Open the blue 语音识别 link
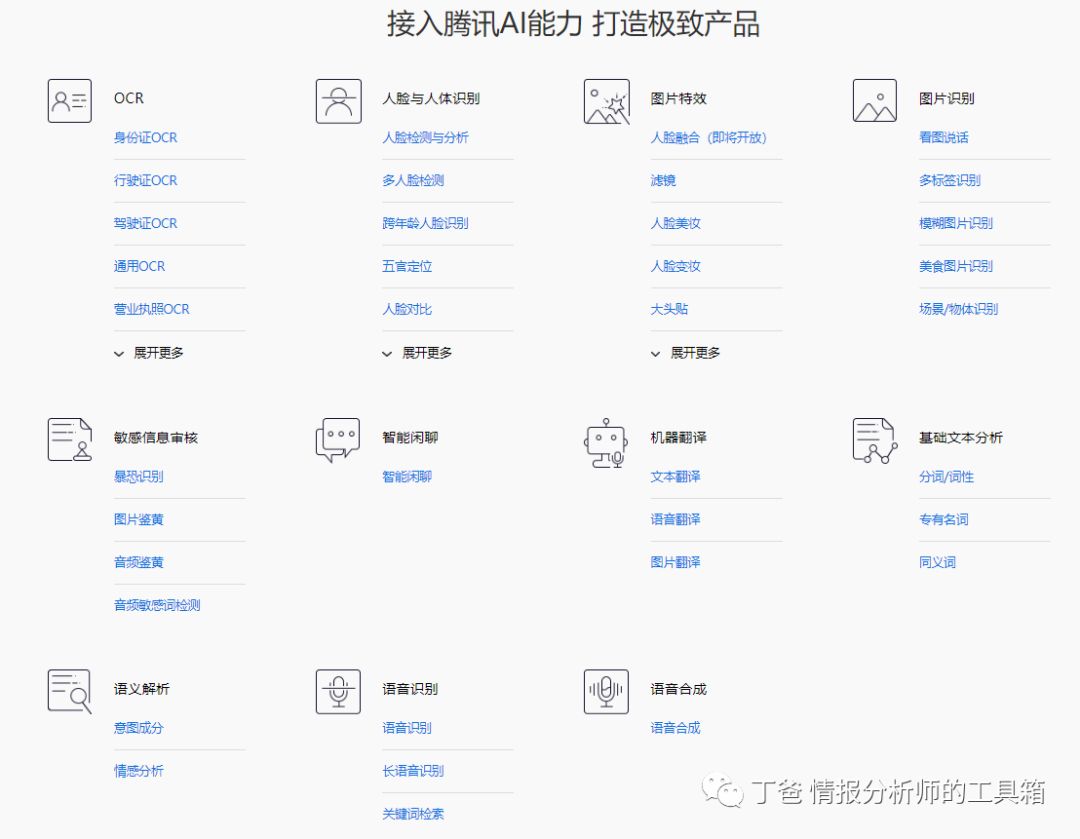This screenshot has width=1080, height=839. (x=407, y=728)
